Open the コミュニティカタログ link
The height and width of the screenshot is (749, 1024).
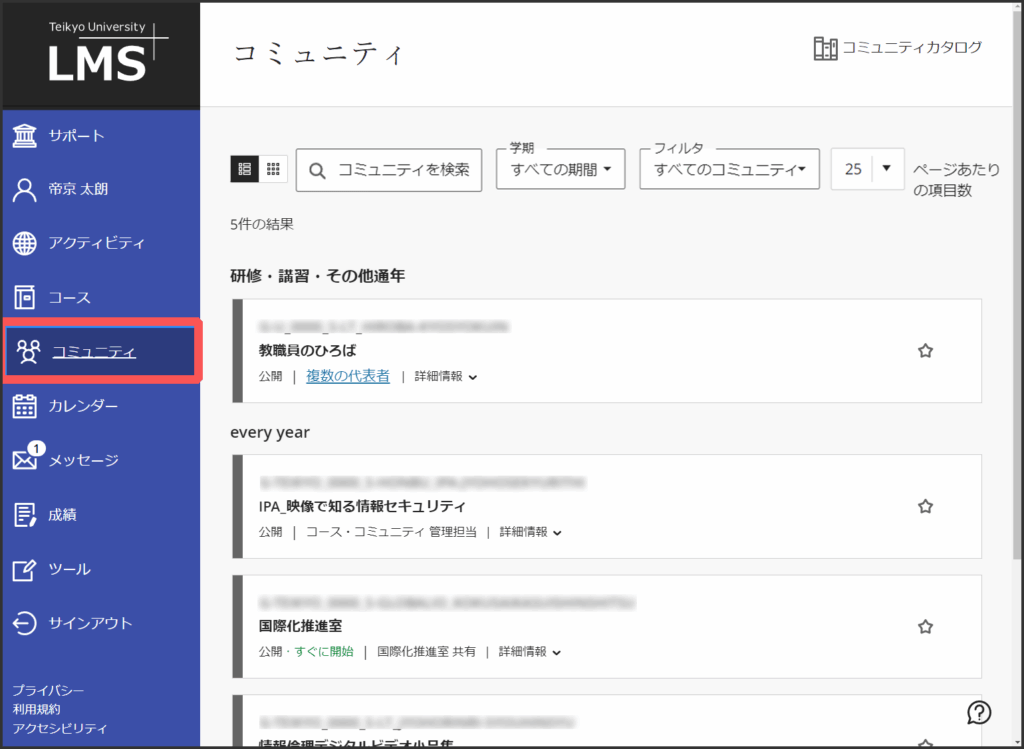tap(898, 48)
